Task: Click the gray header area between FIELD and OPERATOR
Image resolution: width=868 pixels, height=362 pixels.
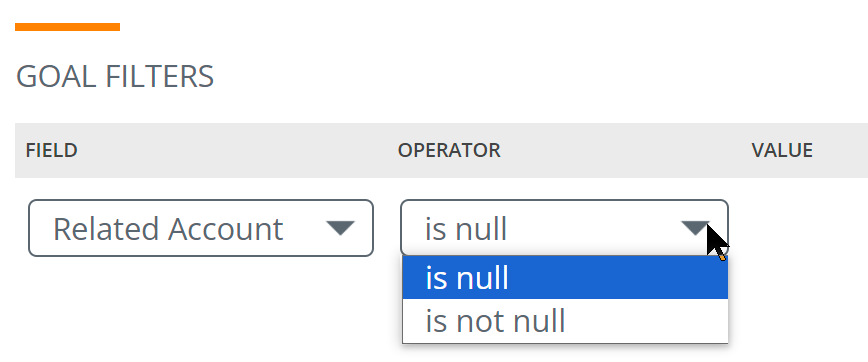Action: [x=238, y=151]
